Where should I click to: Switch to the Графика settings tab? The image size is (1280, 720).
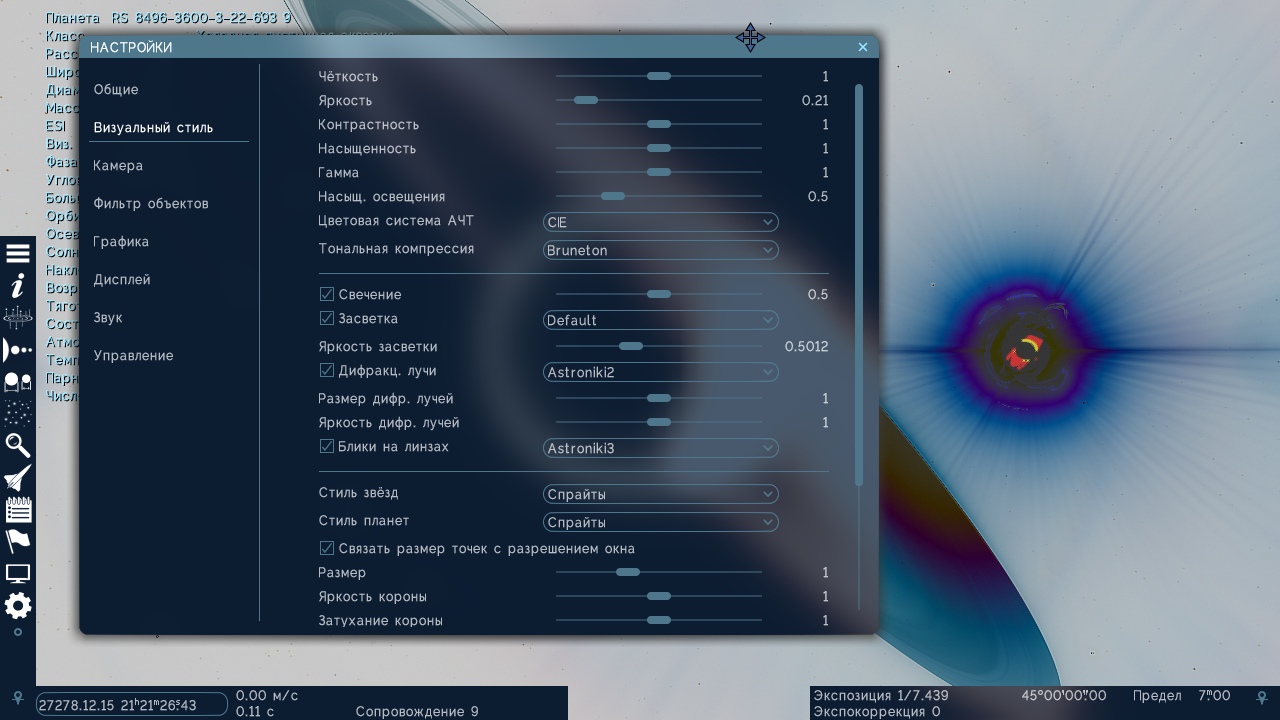point(121,242)
